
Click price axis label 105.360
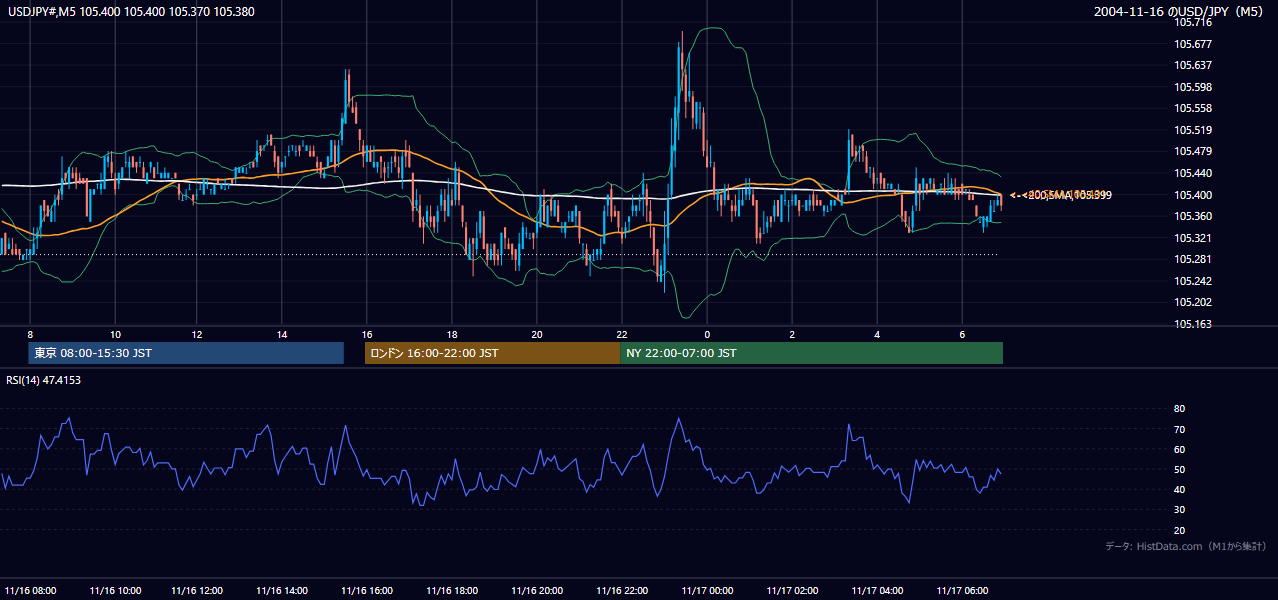coord(1192,216)
